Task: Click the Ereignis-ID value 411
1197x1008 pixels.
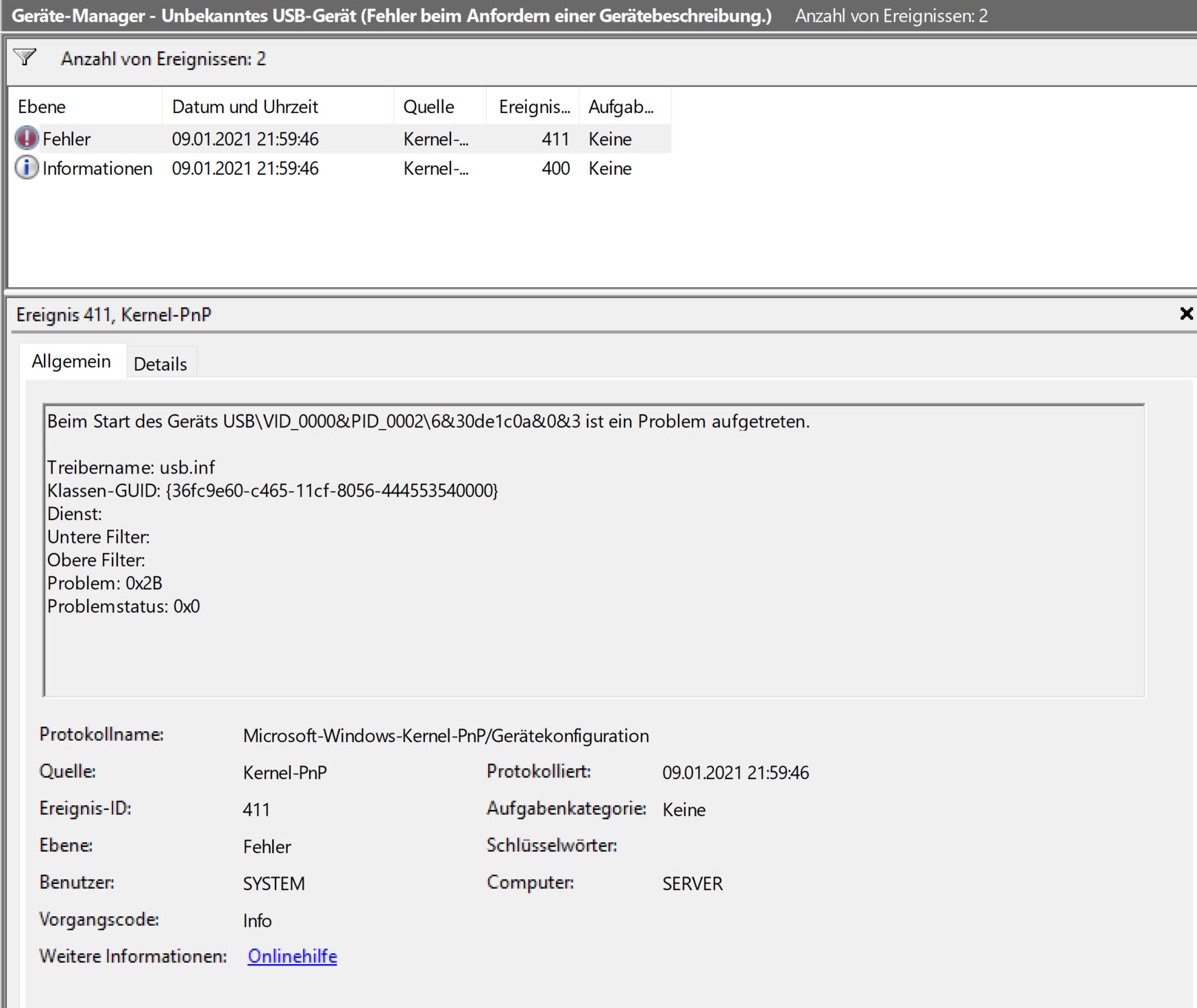Action: click(256, 809)
